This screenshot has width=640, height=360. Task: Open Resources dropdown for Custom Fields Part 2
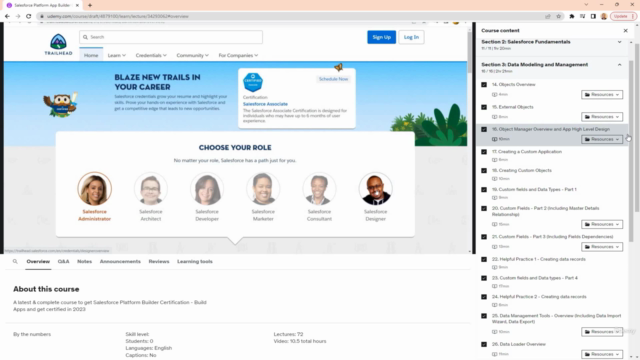coord(602,224)
